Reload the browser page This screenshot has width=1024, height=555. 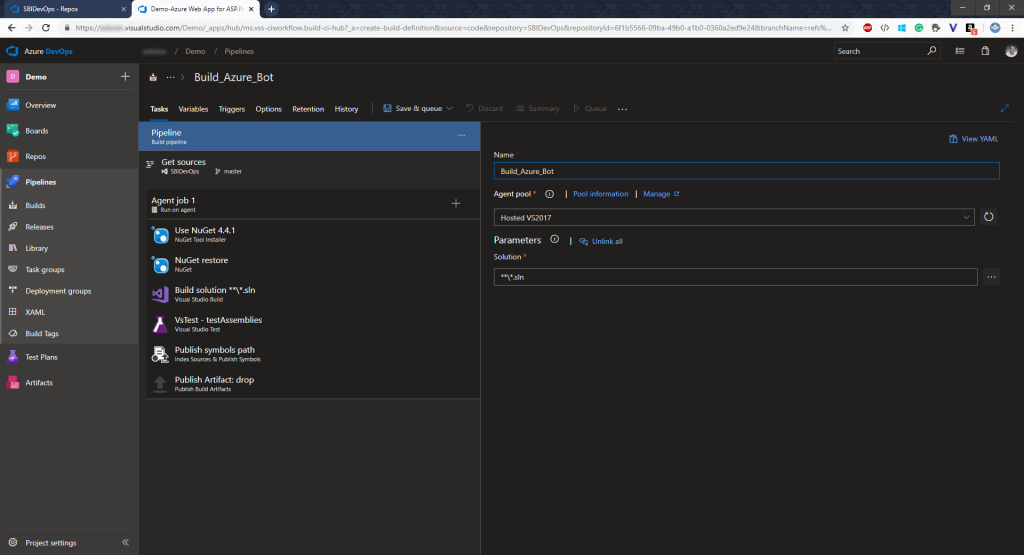point(46,27)
